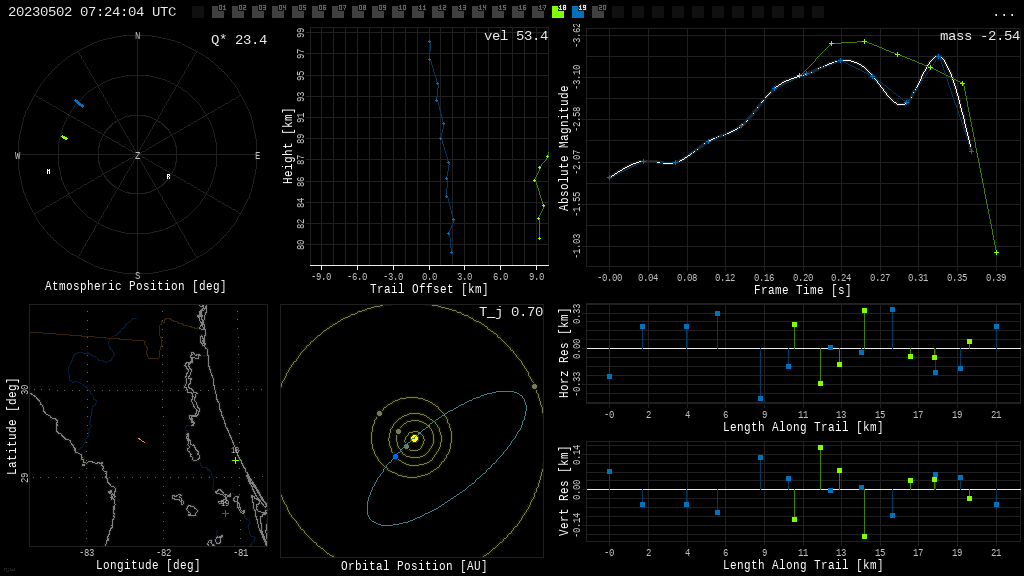Click the R marker on the polar plot
Image resolution: width=1024 pixels, height=576 pixels.
pos(168,177)
